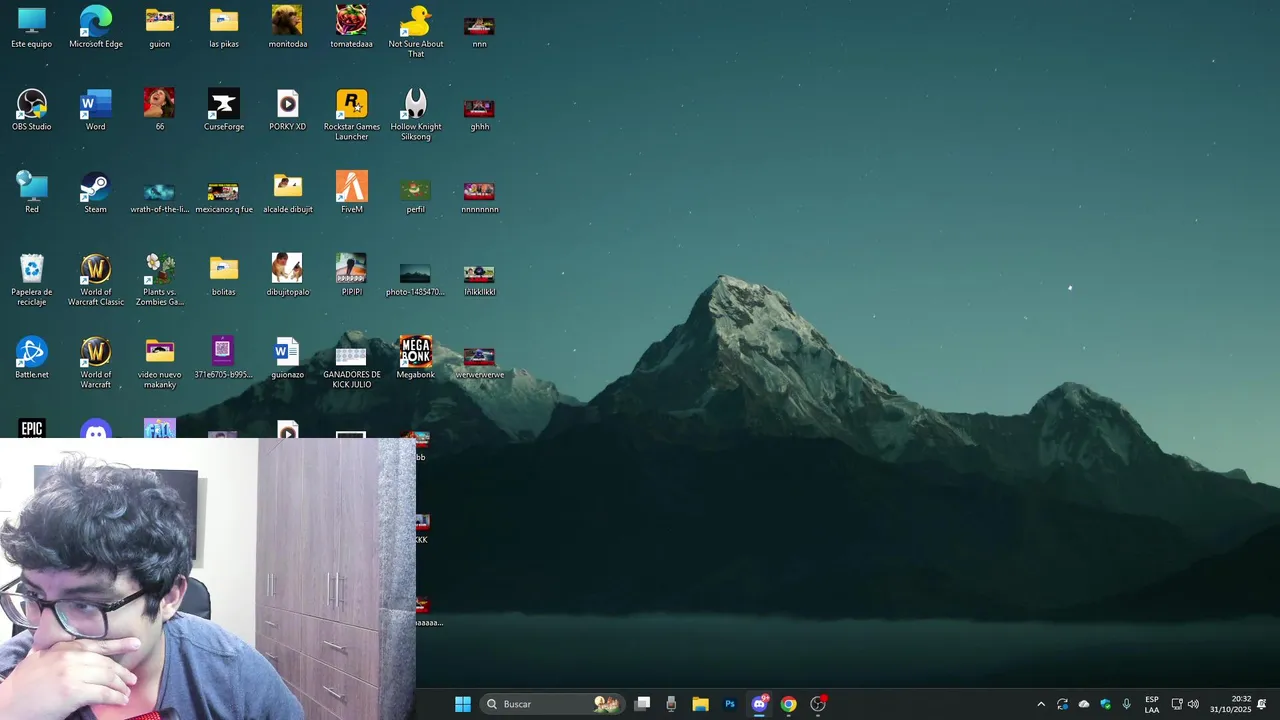
Task: Launch the FiveM shortcut
Action: 352,193
